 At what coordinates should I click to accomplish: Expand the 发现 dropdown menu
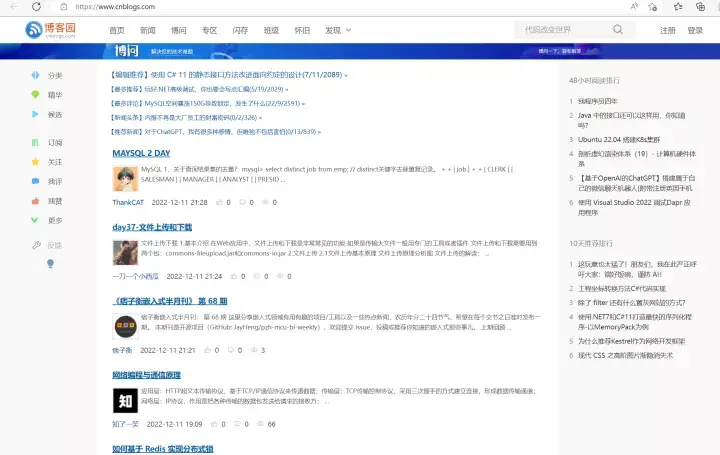tap(338, 30)
